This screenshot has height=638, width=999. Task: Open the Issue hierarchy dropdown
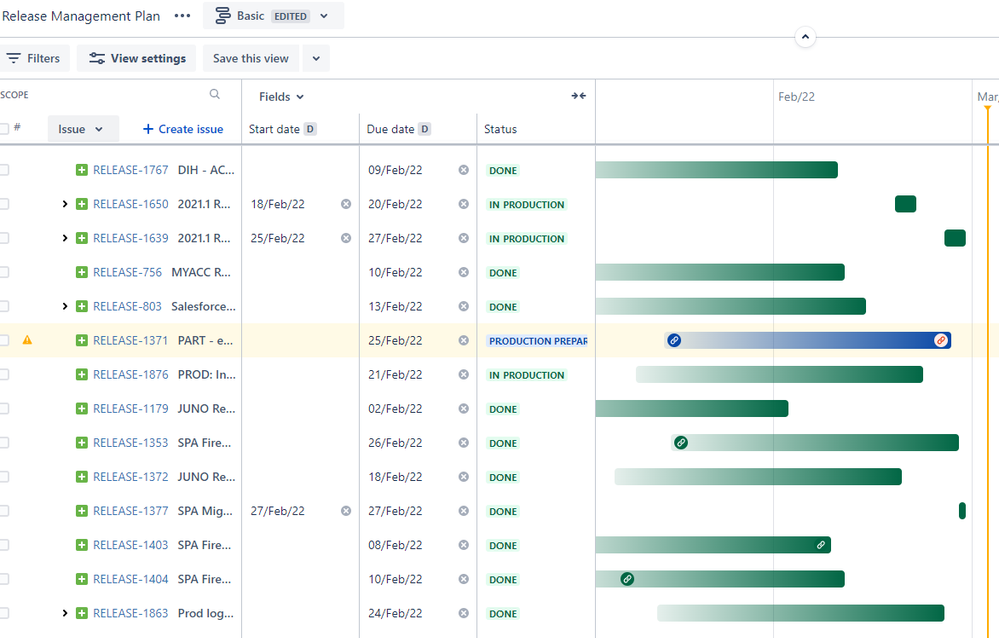pyautogui.click(x=82, y=129)
